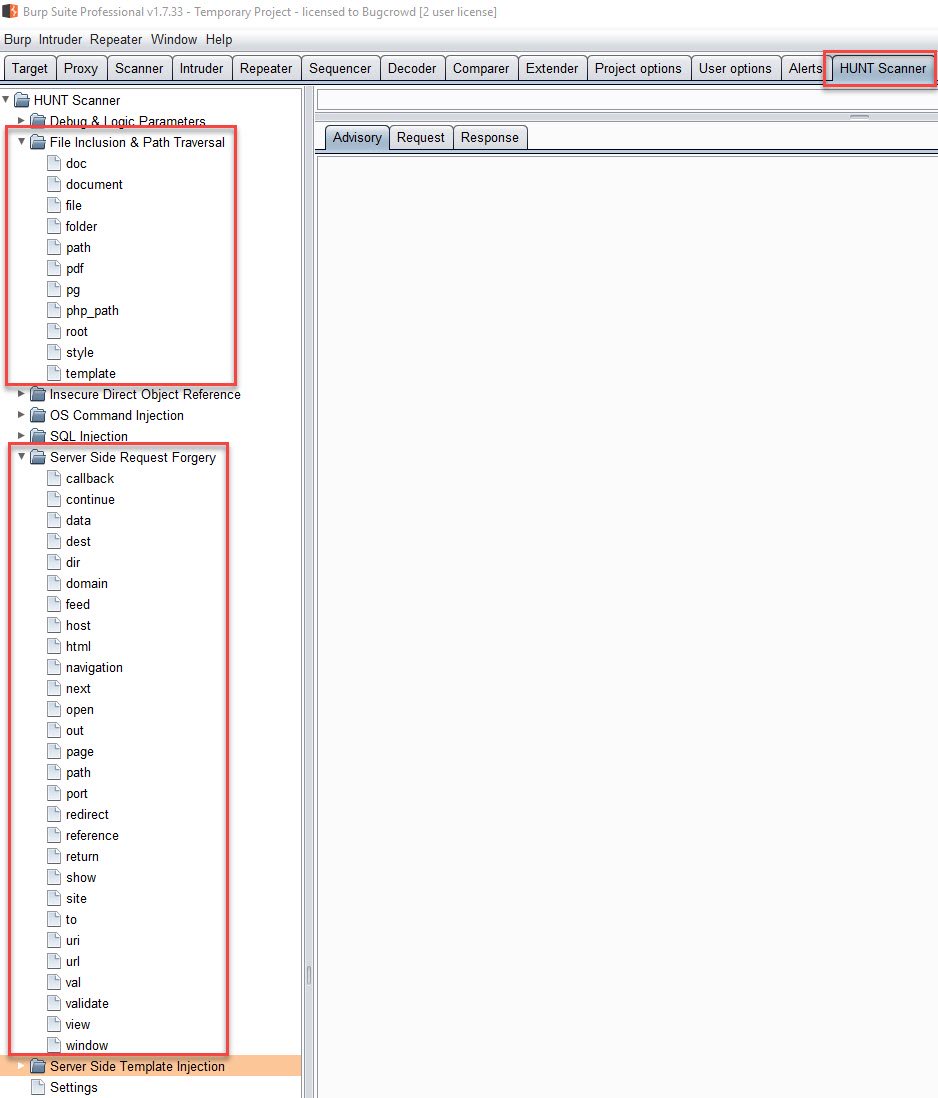Viewport: 938px width, 1098px height.
Task: Collapse the HUNT Scanner root node
Action: click(6, 99)
